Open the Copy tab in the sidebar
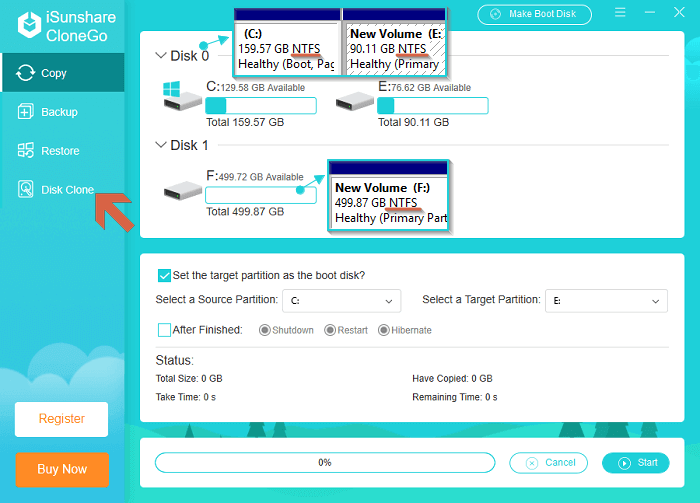 coord(63,73)
